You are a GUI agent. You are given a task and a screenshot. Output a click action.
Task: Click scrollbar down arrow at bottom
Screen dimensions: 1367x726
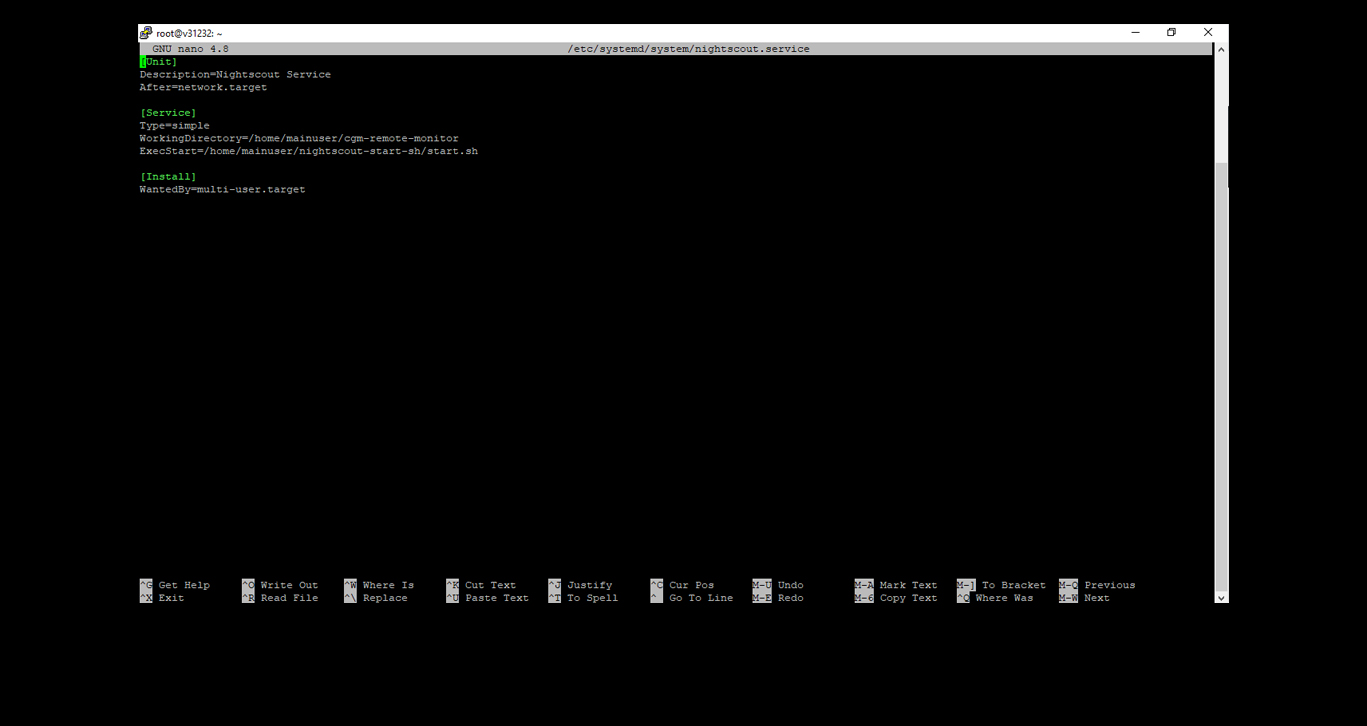pyautogui.click(x=1221, y=597)
